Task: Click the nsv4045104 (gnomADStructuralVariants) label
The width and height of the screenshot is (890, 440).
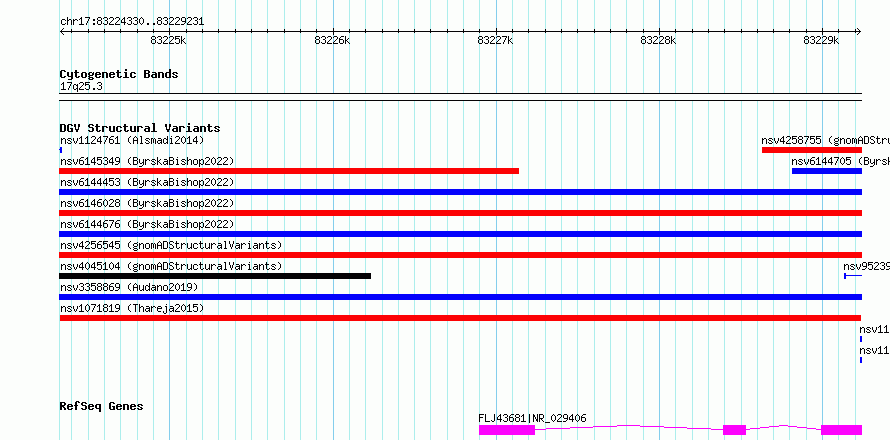Action: coord(171,266)
